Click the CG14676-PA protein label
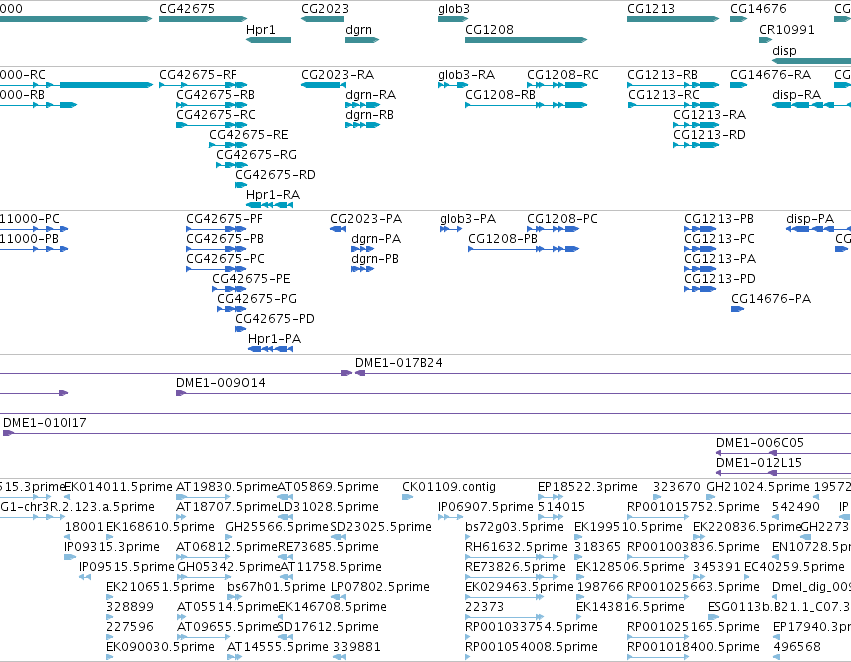Screen dimensions: 851x662 pos(771,298)
